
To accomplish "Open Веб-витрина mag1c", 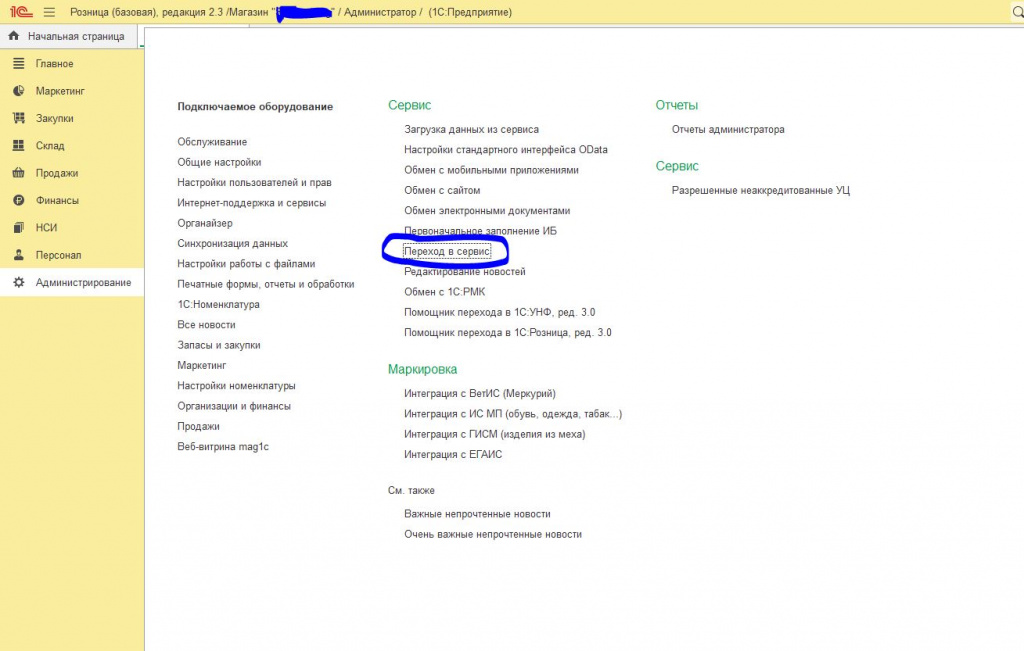I will [x=223, y=447].
